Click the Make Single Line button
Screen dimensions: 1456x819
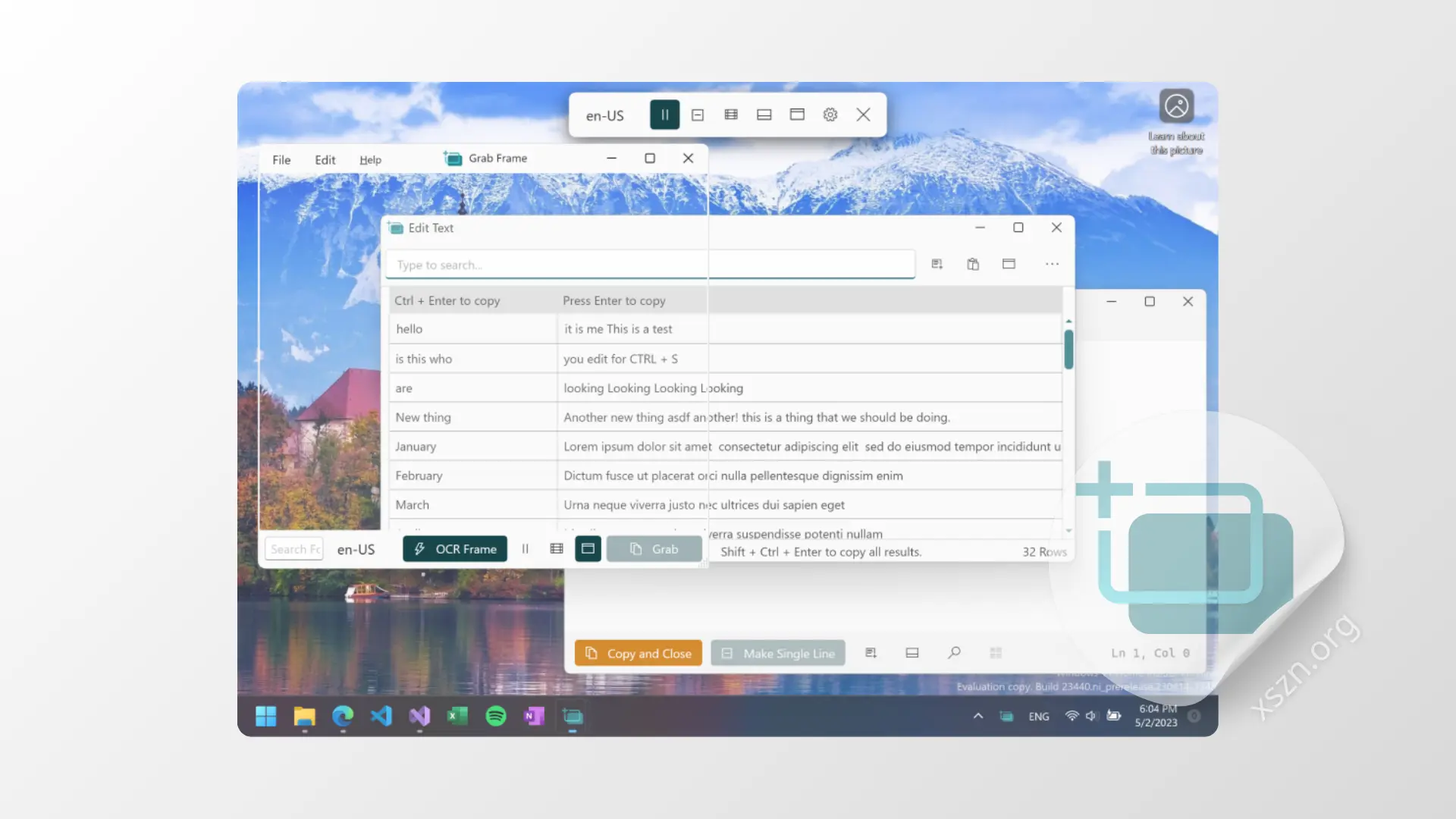coord(778,653)
